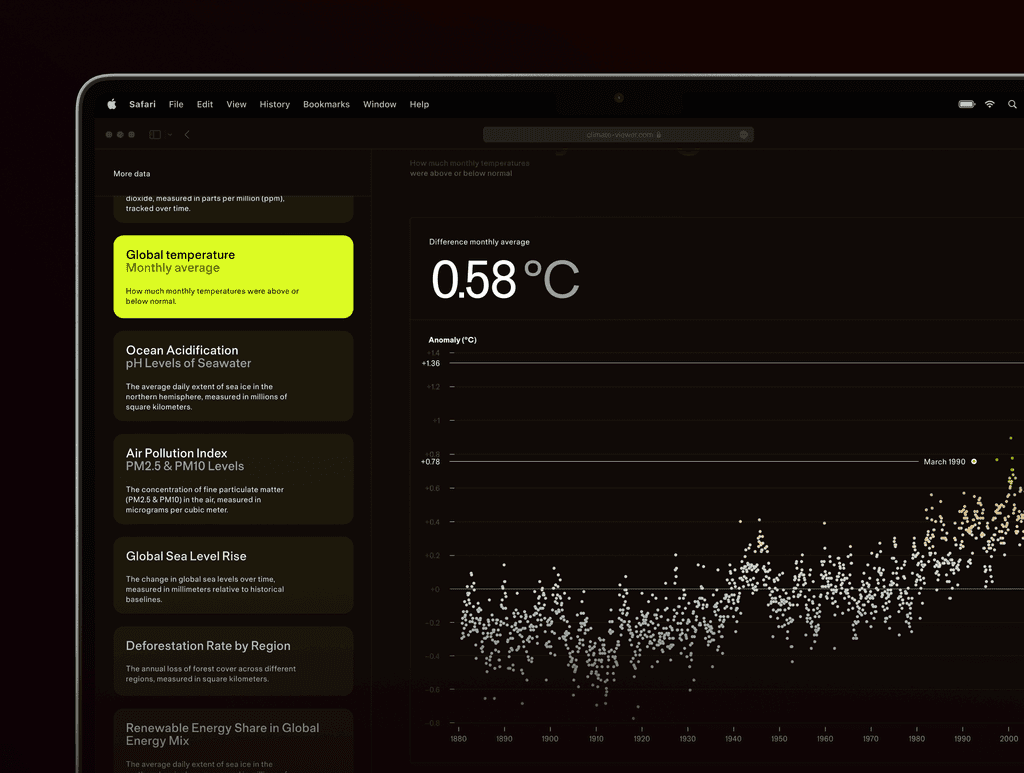This screenshot has height=773, width=1024.
Task: Select Renewable Energy Share card
Action: [233, 741]
